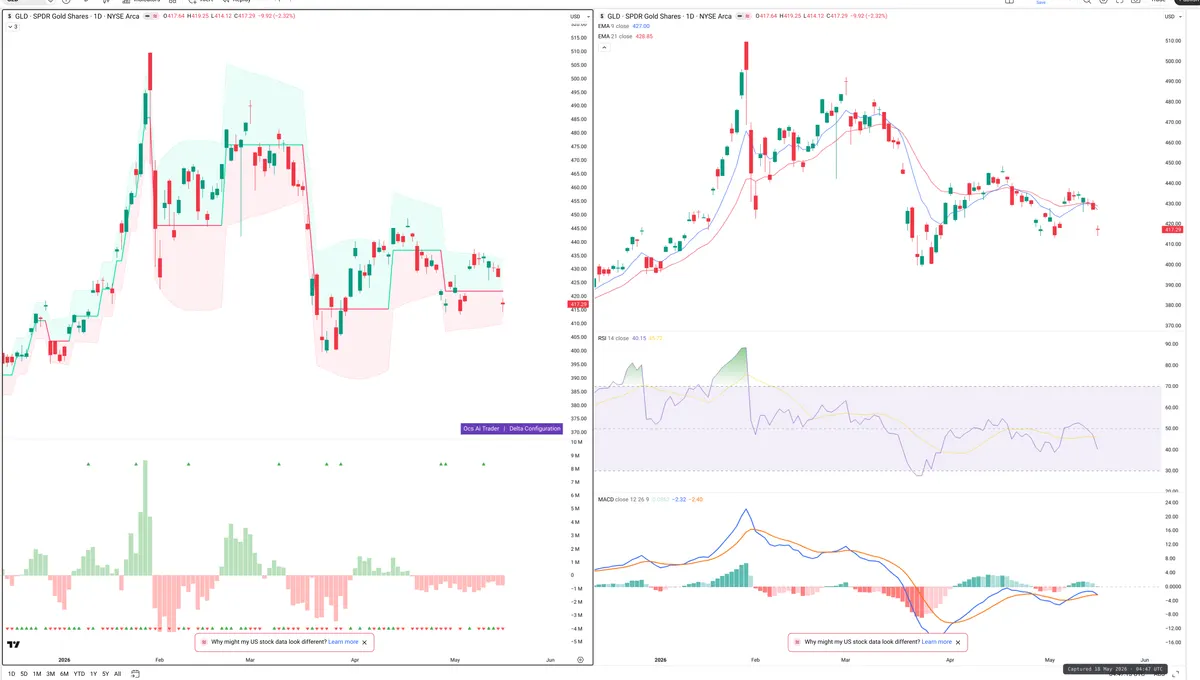Screen dimensions: 1200x680
Task: Click the TradingView logo on left chart
Action: [x=14, y=645]
